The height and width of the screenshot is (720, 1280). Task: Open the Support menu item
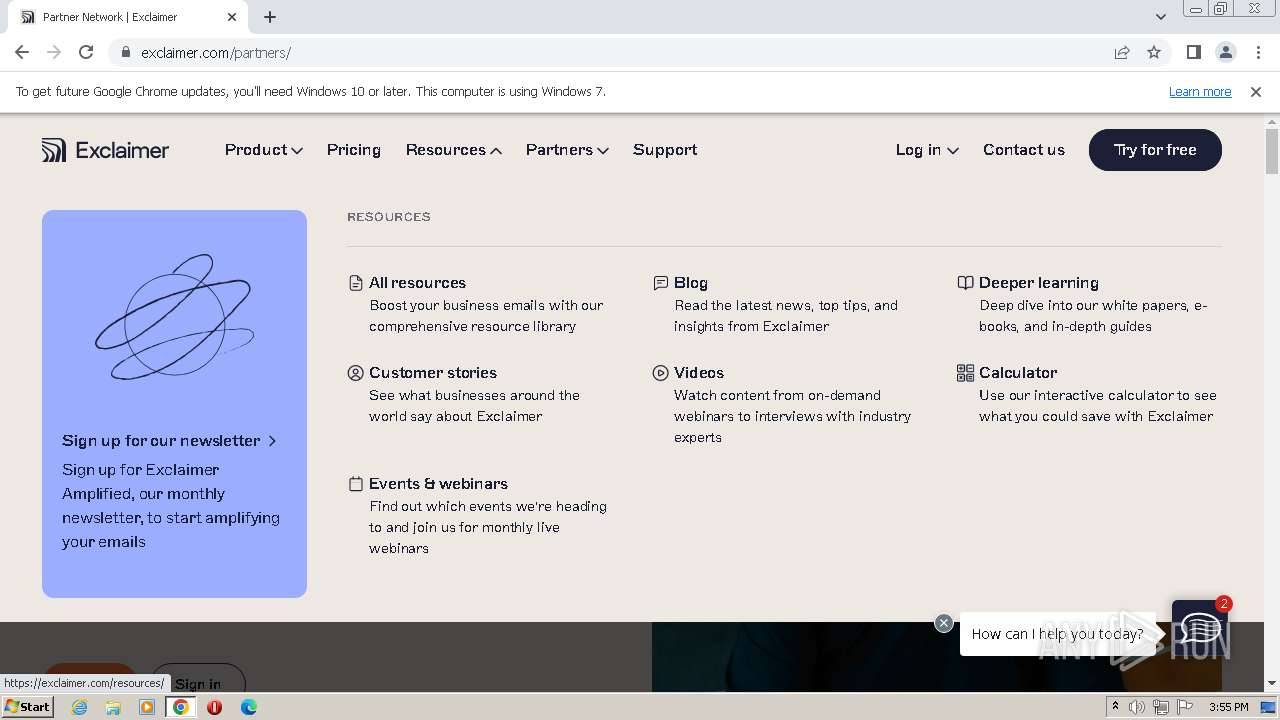[x=665, y=150]
